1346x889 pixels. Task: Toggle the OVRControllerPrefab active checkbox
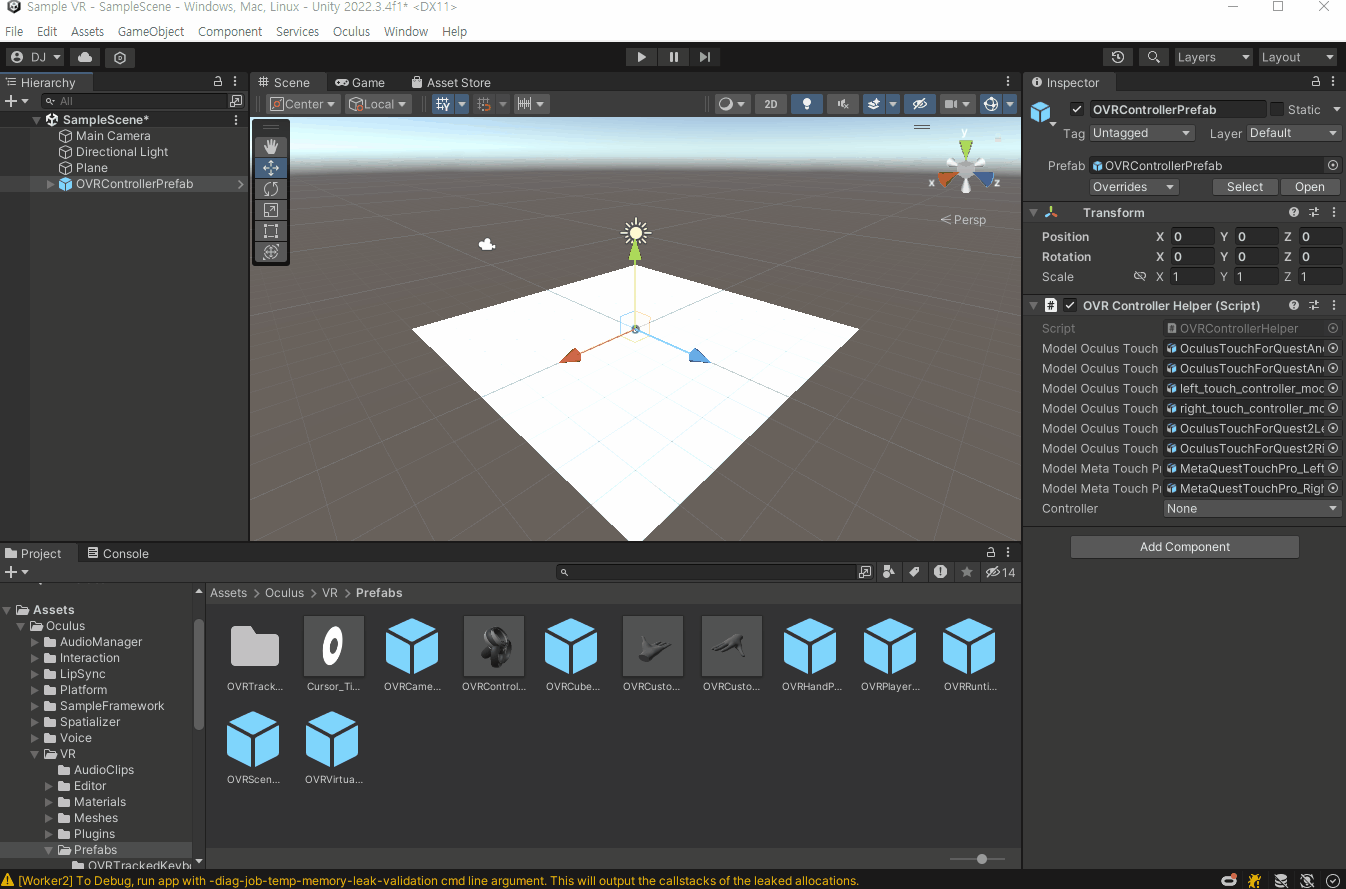point(1077,109)
